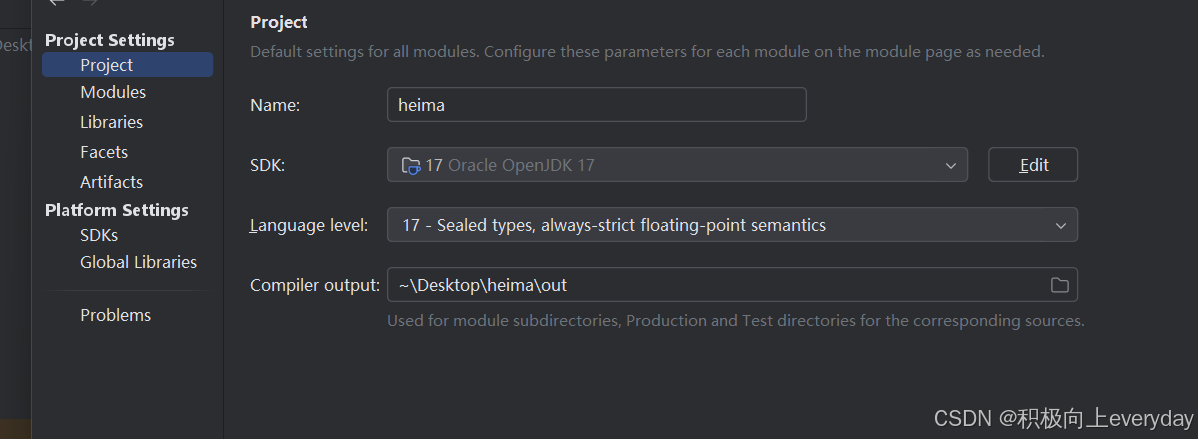Open the Artifacts section
This screenshot has width=1198, height=439.
point(111,182)
